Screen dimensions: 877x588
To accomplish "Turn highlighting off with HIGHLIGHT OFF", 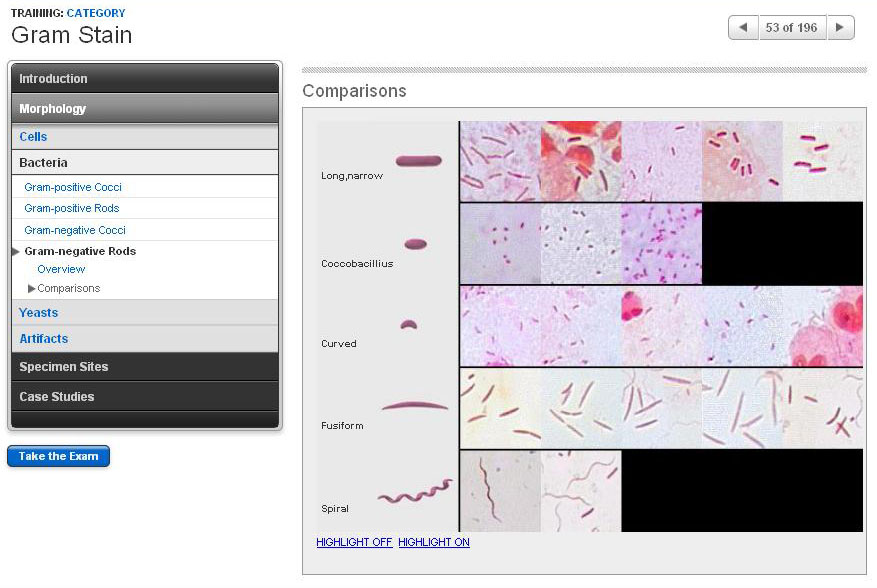I will coord(354,542).
